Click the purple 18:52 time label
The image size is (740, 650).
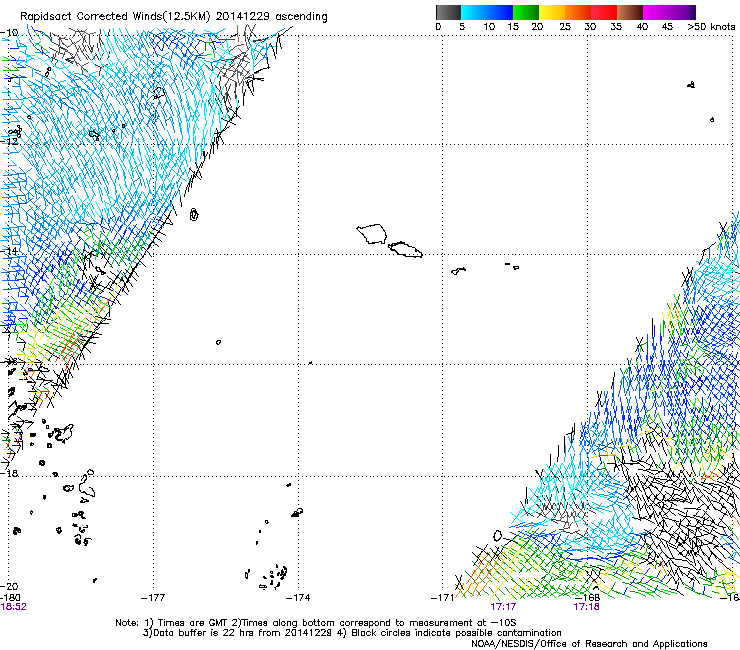(13, 607)
